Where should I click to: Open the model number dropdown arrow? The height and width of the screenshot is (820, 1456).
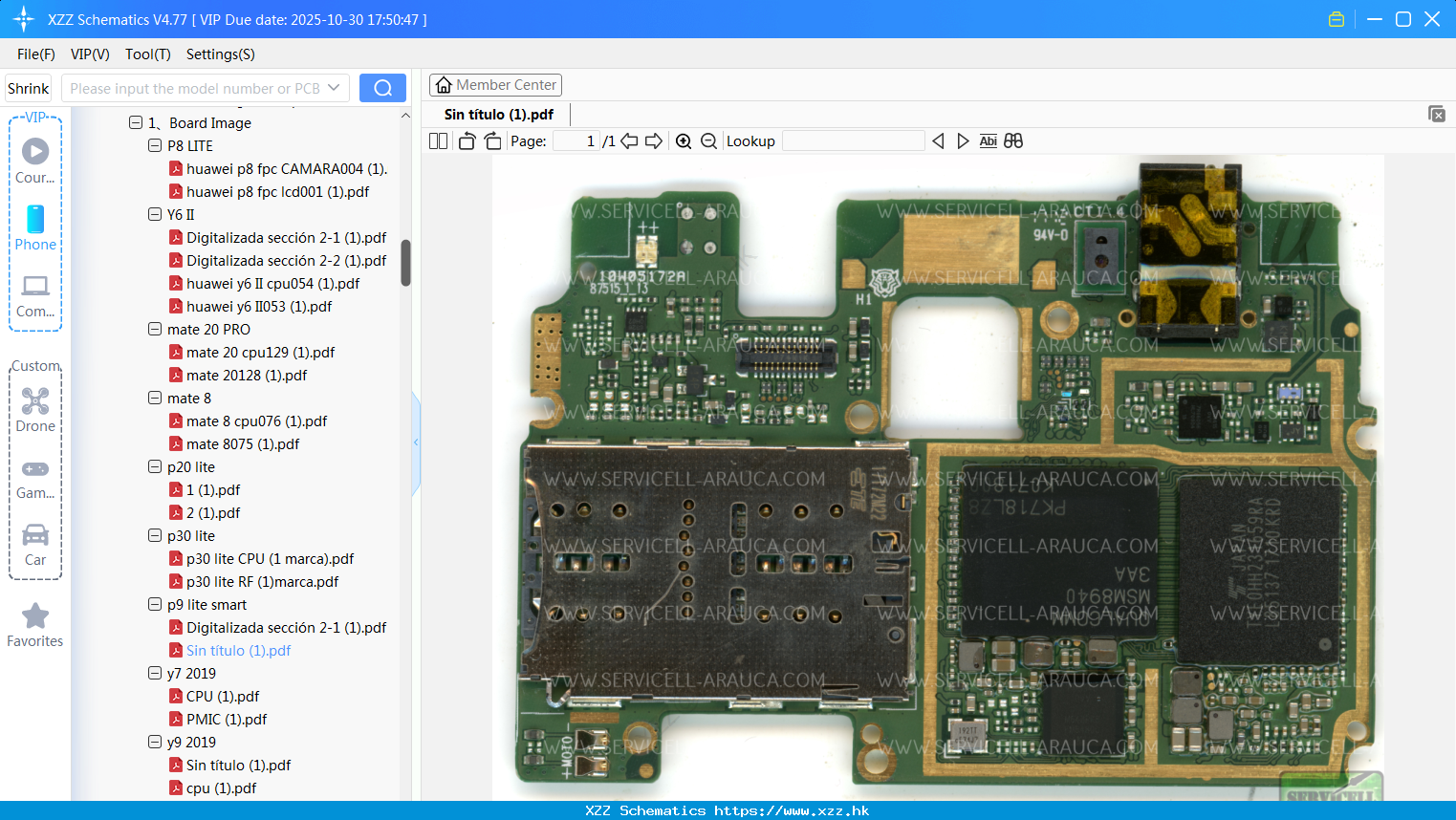click(x=334, y=88)
